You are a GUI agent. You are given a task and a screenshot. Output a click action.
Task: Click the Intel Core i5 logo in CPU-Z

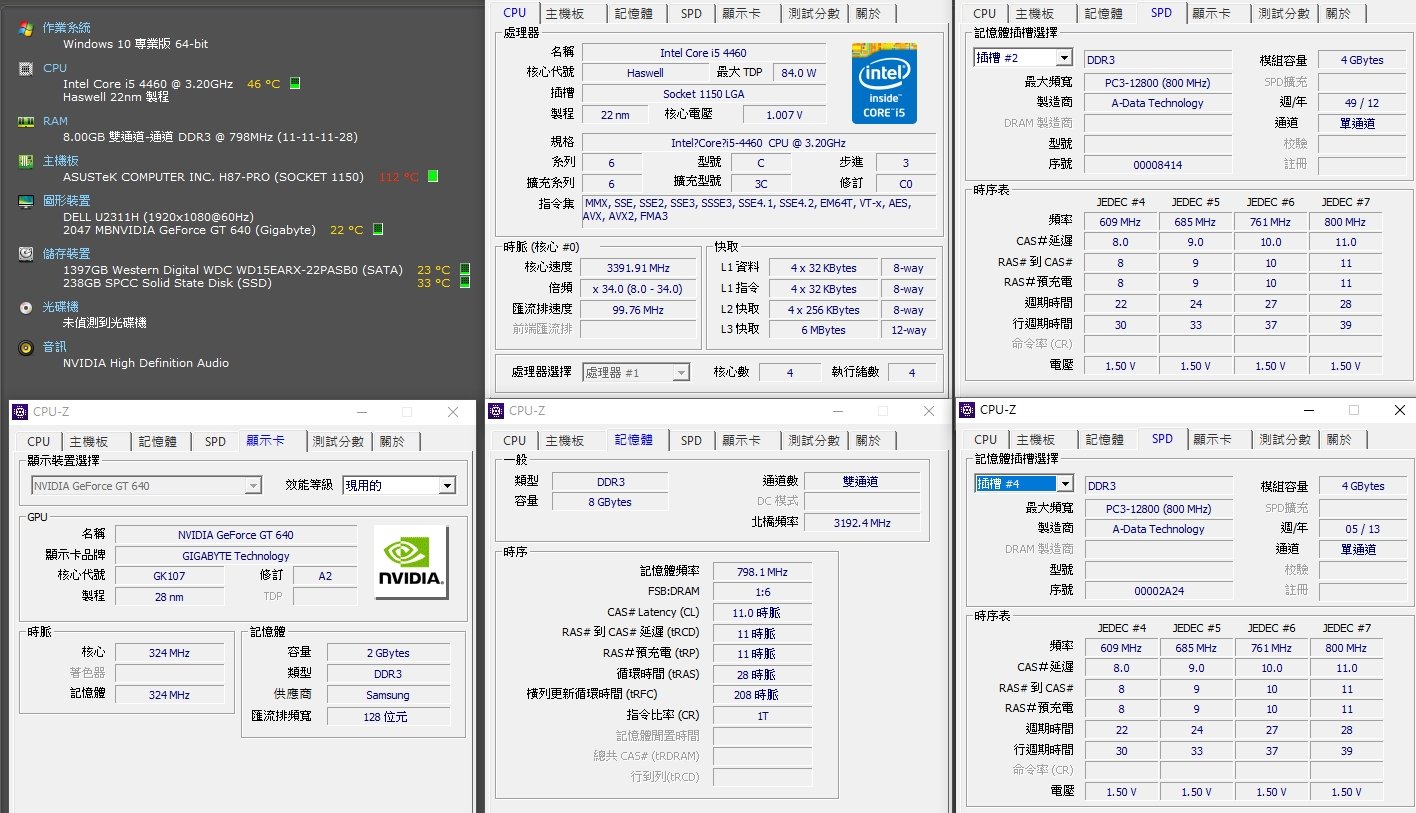tap(884, 83)
